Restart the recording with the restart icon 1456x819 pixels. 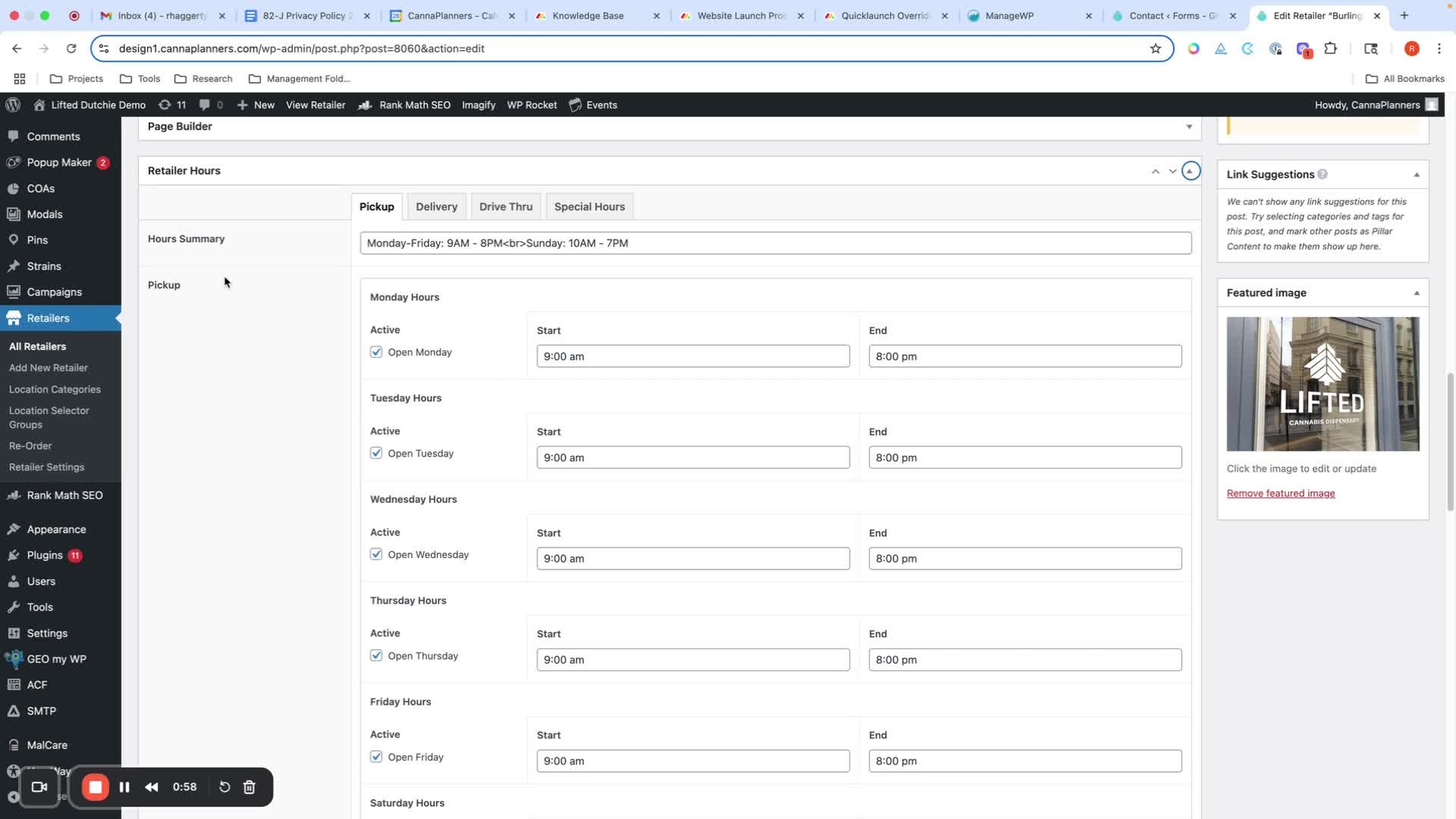pos(224,787)
